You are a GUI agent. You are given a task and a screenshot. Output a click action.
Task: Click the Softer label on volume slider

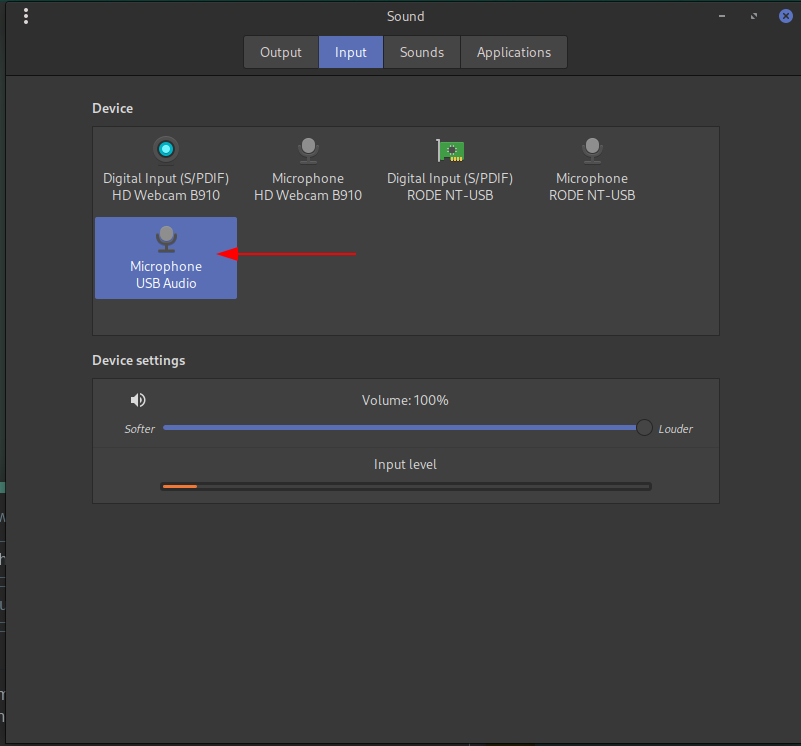click(139, 429)
